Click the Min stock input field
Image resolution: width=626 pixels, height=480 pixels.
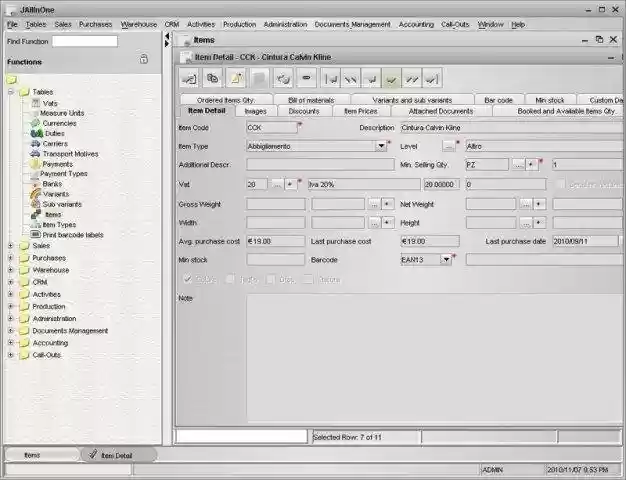(x=275, y=260)
